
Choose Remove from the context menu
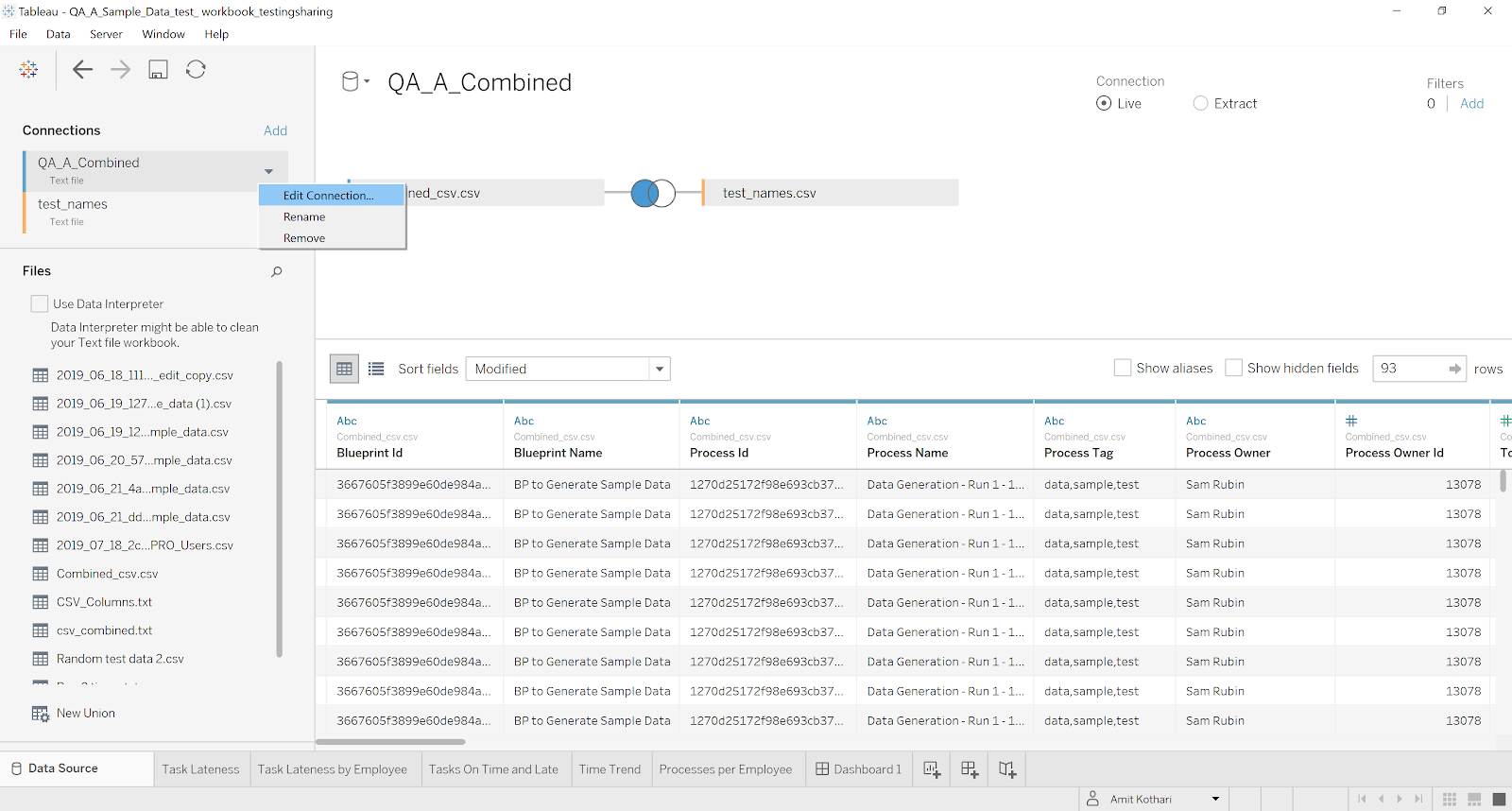(x=332, y=238)
